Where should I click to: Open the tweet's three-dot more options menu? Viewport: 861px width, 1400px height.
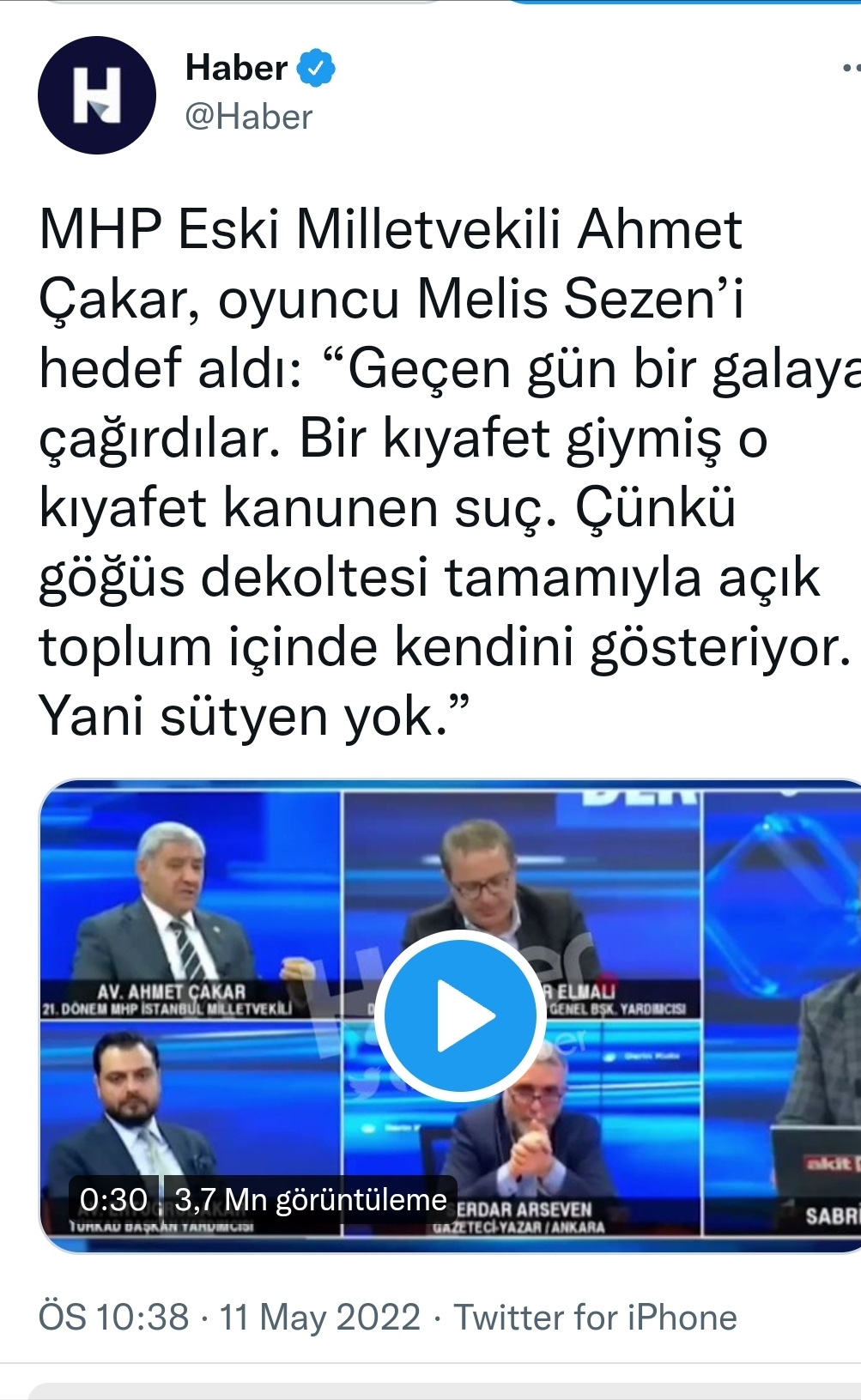click(x=850, y=68)
